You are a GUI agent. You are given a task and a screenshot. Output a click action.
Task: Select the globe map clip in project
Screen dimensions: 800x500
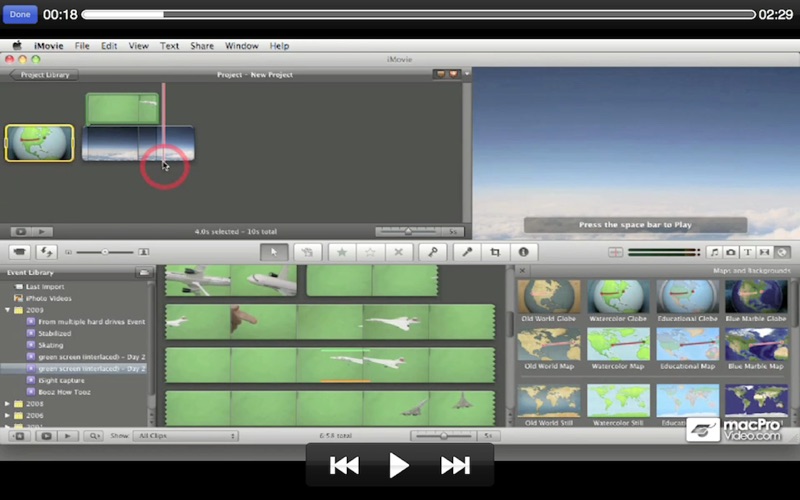pos(39,143)
